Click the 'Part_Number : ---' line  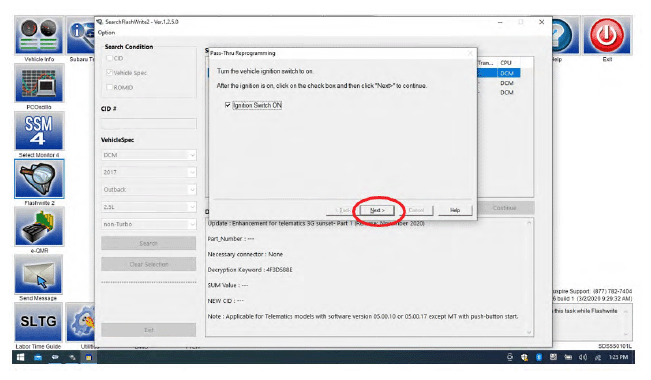[x=231, y=239]
